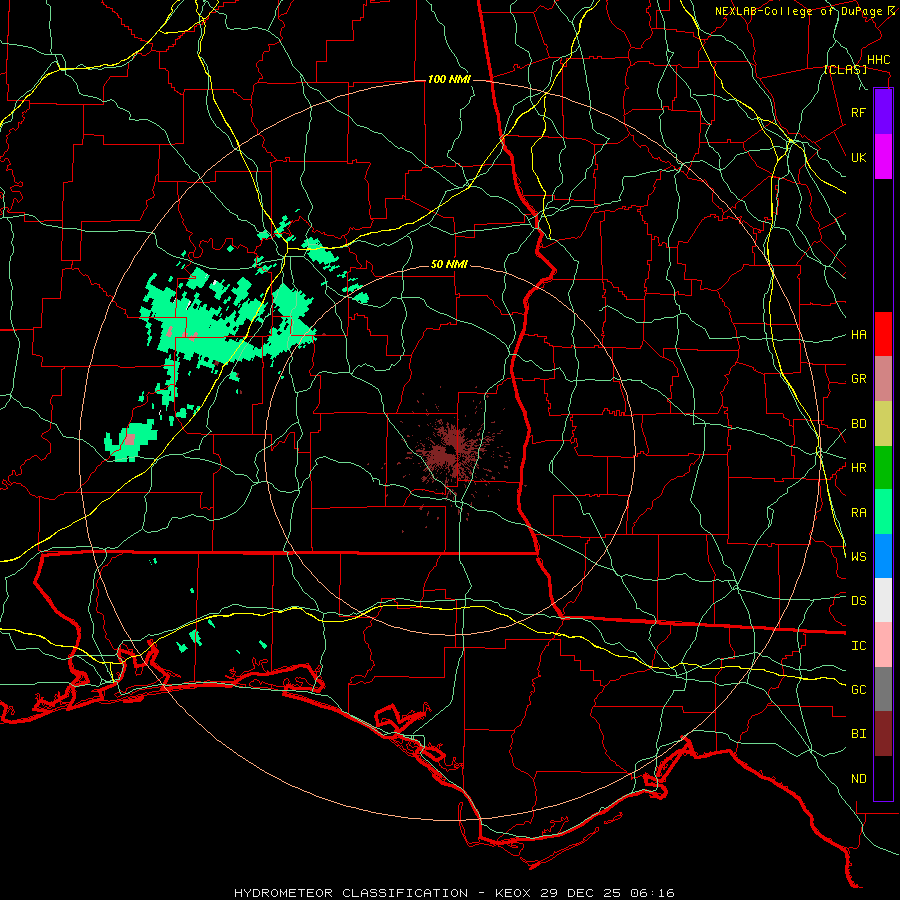The height and width of the screenshot is (900, 900).
Task: Click the RA legend label
Action: 859,513
